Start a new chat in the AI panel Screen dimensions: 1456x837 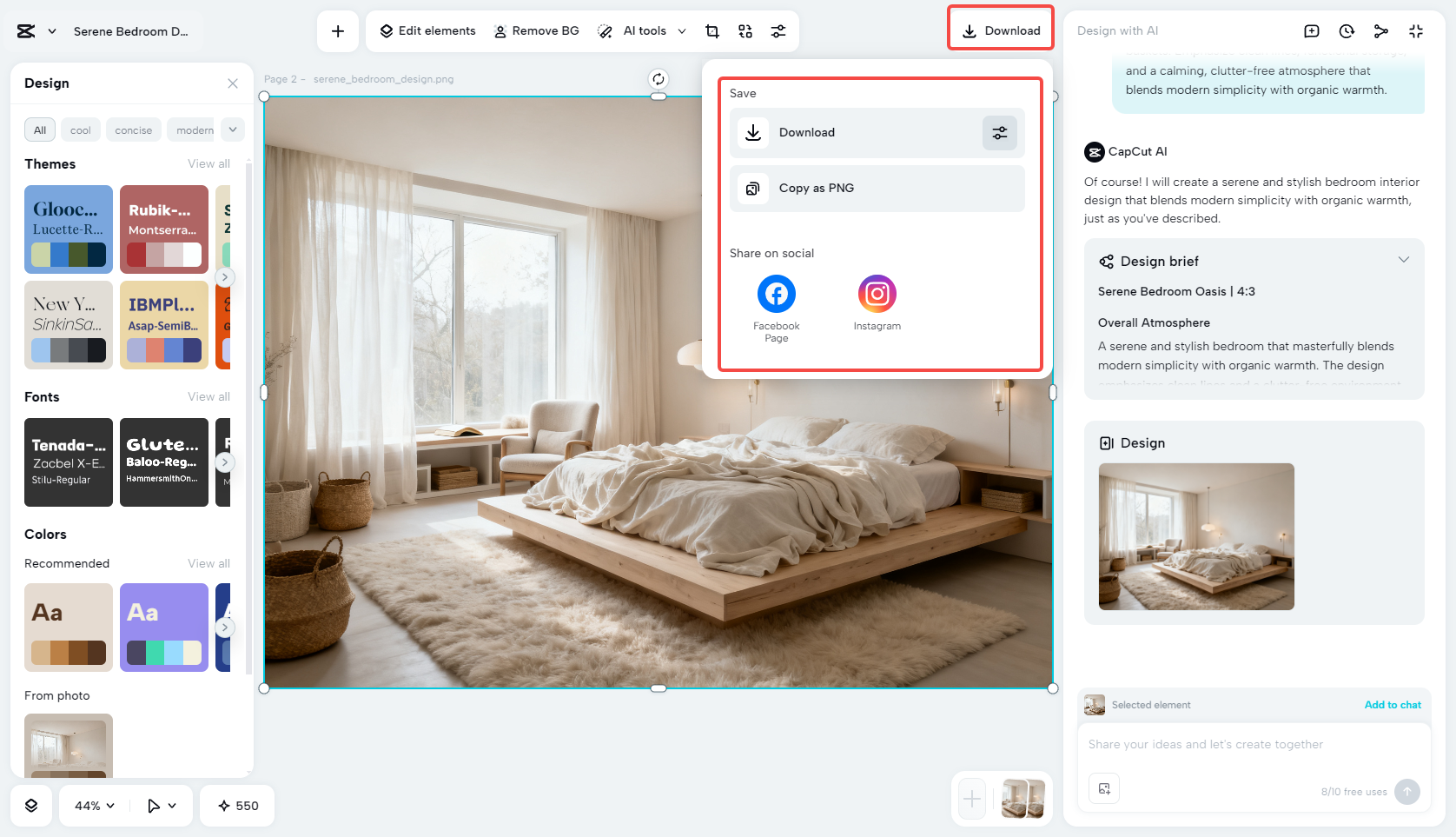click(1311, 30)
